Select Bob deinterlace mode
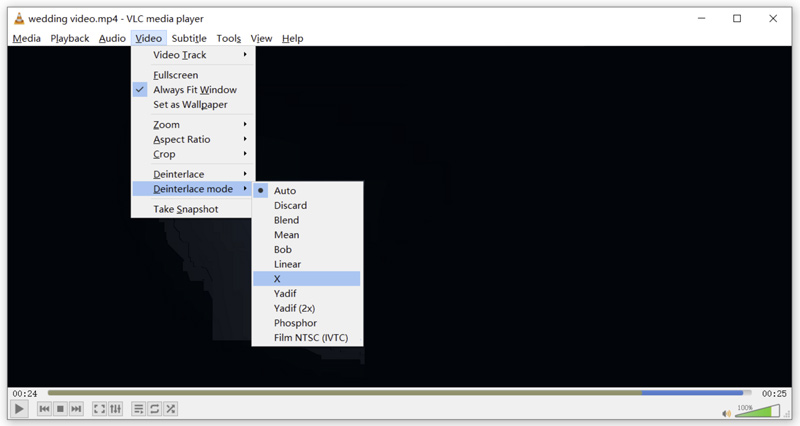This screenshot has height=426, width=800. pos(307,249)
